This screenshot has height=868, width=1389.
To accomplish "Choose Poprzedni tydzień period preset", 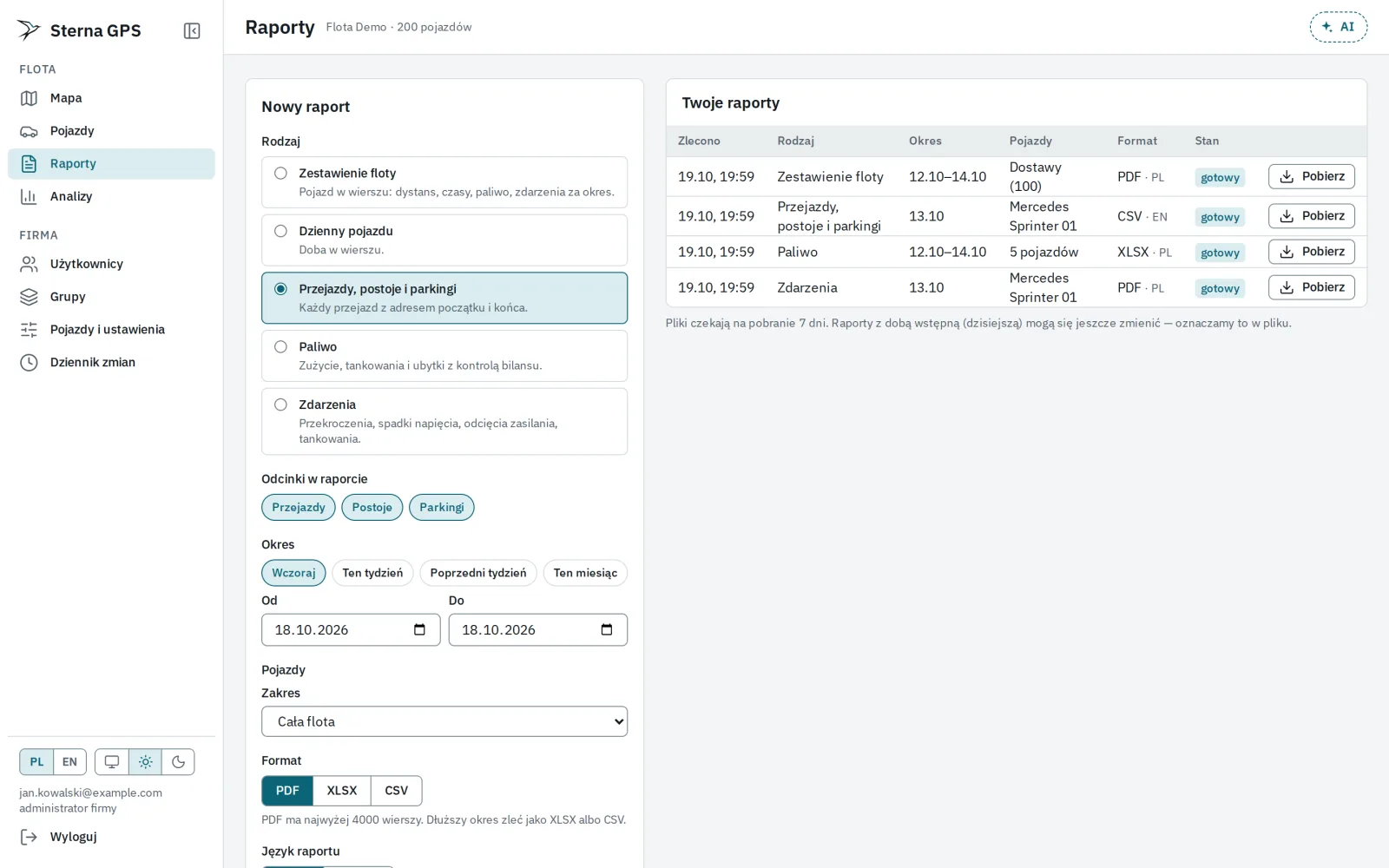I will [x=478, y=573].
